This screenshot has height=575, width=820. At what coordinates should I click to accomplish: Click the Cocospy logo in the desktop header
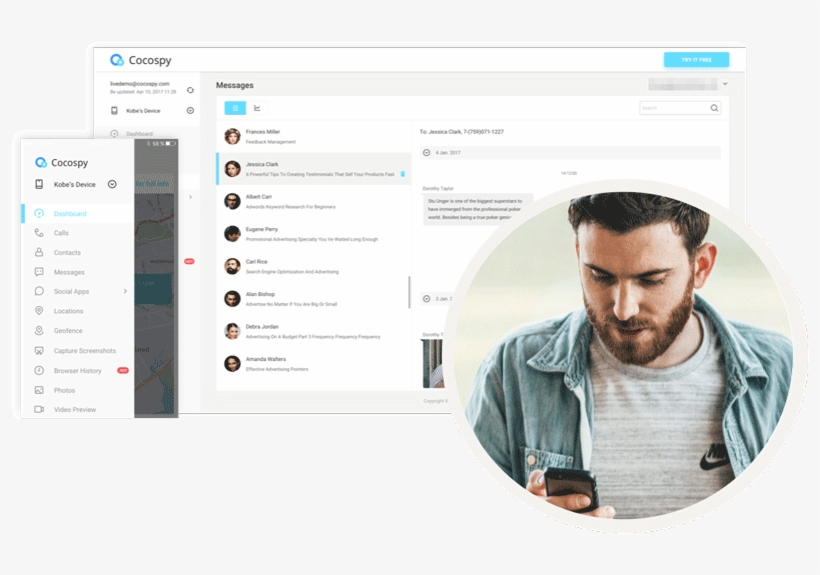141,60
